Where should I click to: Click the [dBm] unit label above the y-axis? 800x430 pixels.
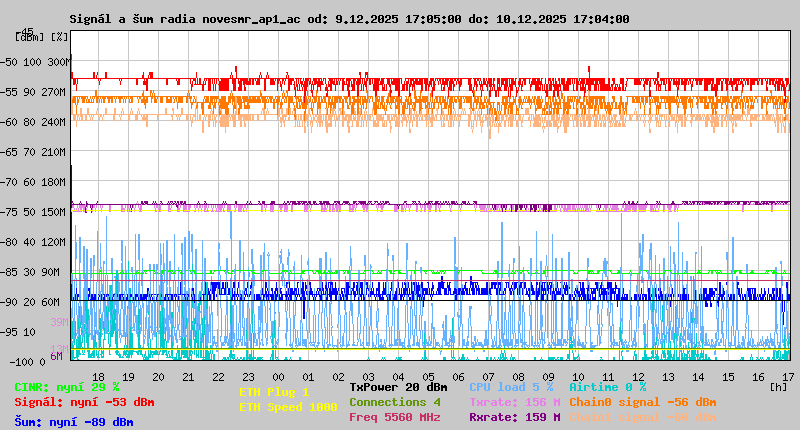(x=31, y=36)
